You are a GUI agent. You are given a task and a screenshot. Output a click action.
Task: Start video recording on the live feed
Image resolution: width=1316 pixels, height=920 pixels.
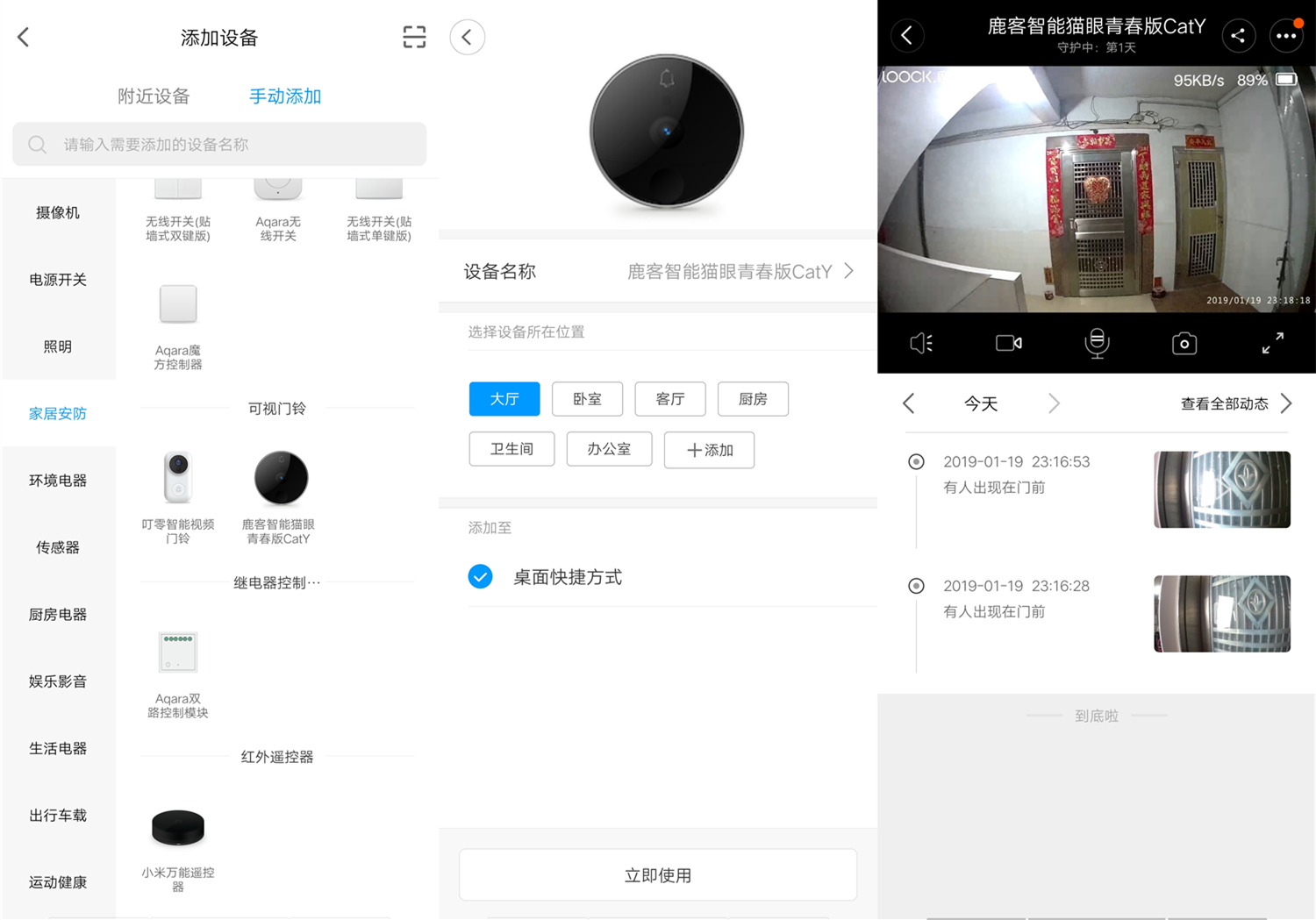coord(1008,343)
